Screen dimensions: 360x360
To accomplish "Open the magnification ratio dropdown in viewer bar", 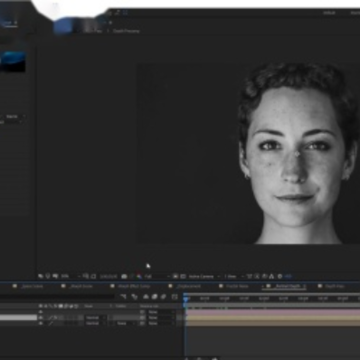I will (x=70, y=276).
